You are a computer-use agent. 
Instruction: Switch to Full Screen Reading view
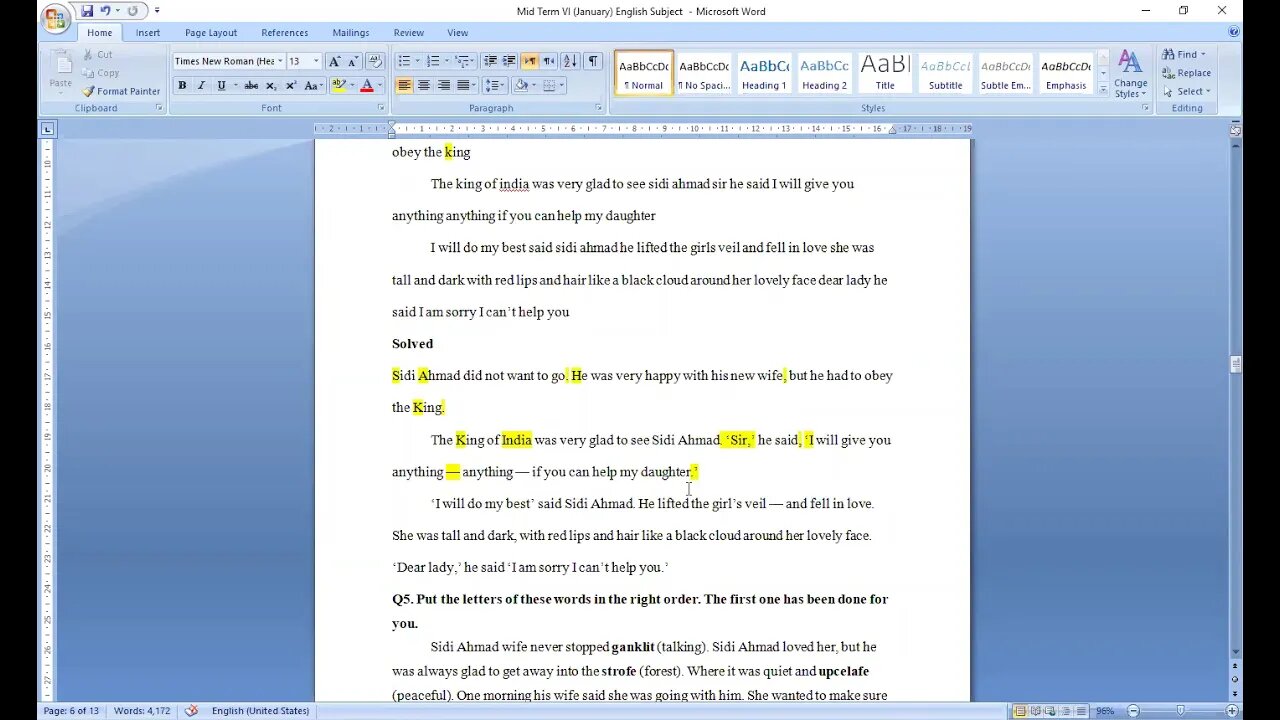(1038, 711)
